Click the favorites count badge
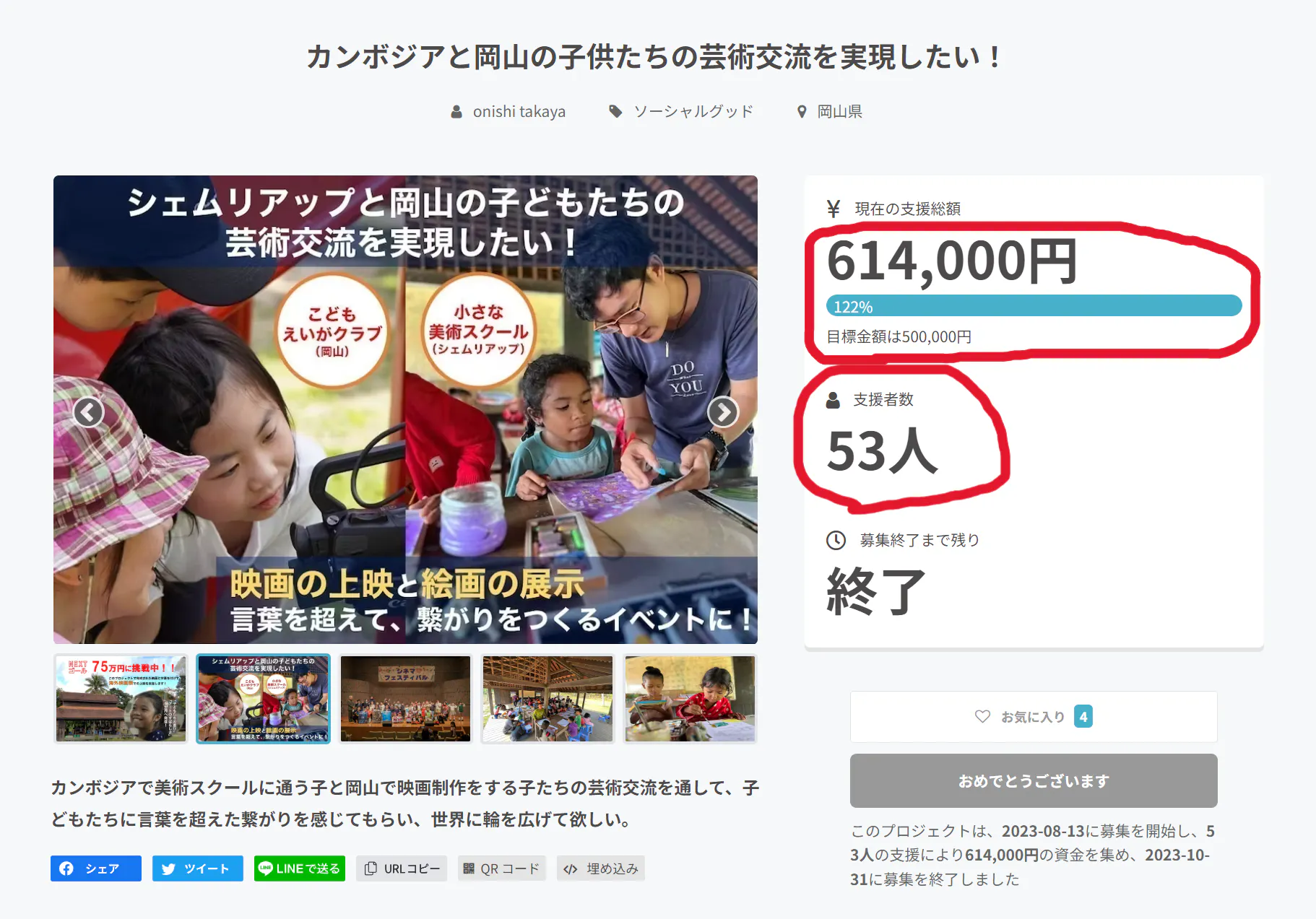The width and height of the screenshot is (1316, 919). pos(1083,716)
